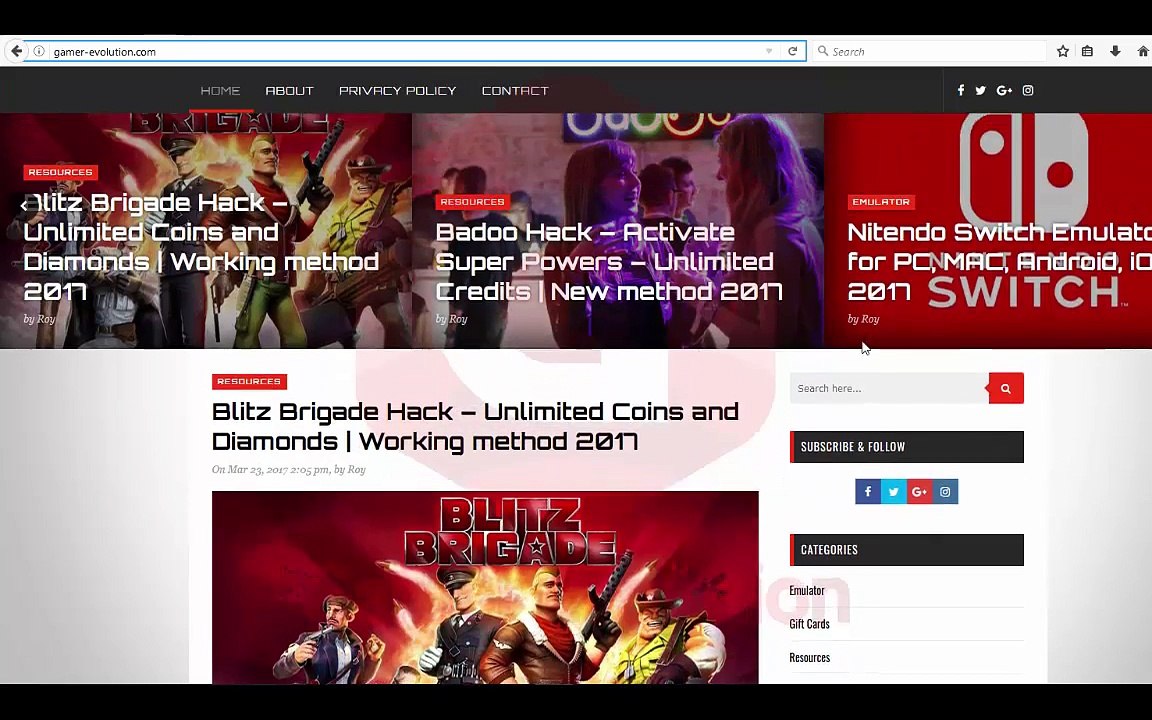Viewport: 1152px width, 720px height.
Task: Open the PRIVACY POLICY menu item
Action: (x=397, y=90)
